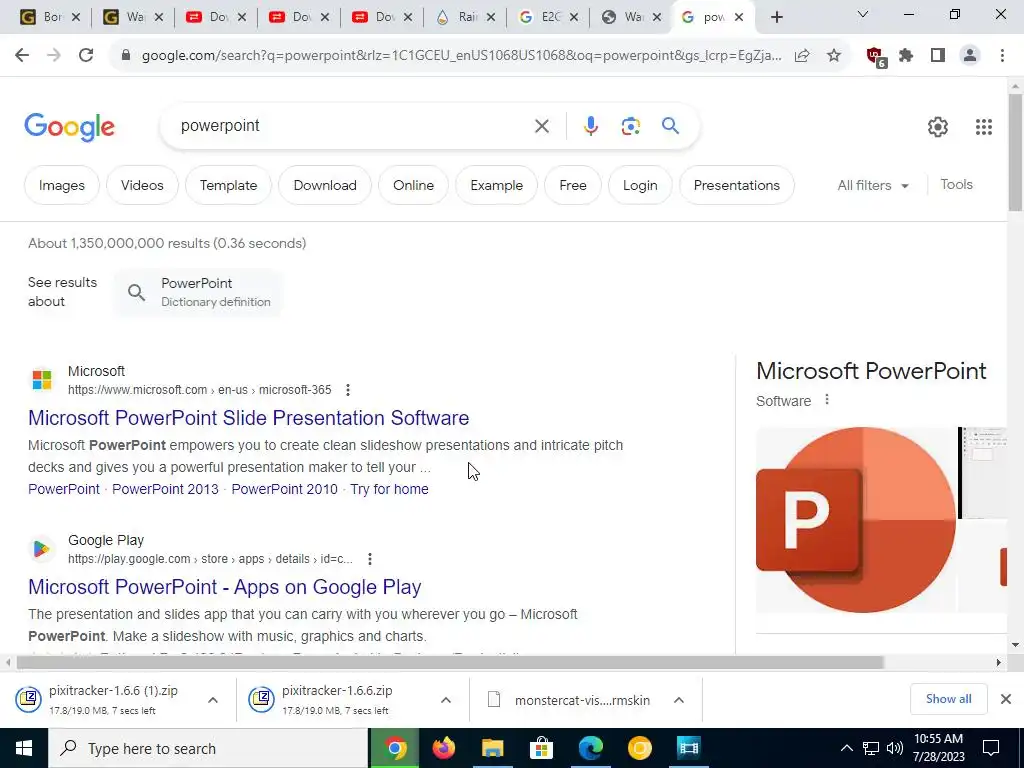1024x768 pixels.
Task: Search by image using the Google Lens icon
Action: 630,126
